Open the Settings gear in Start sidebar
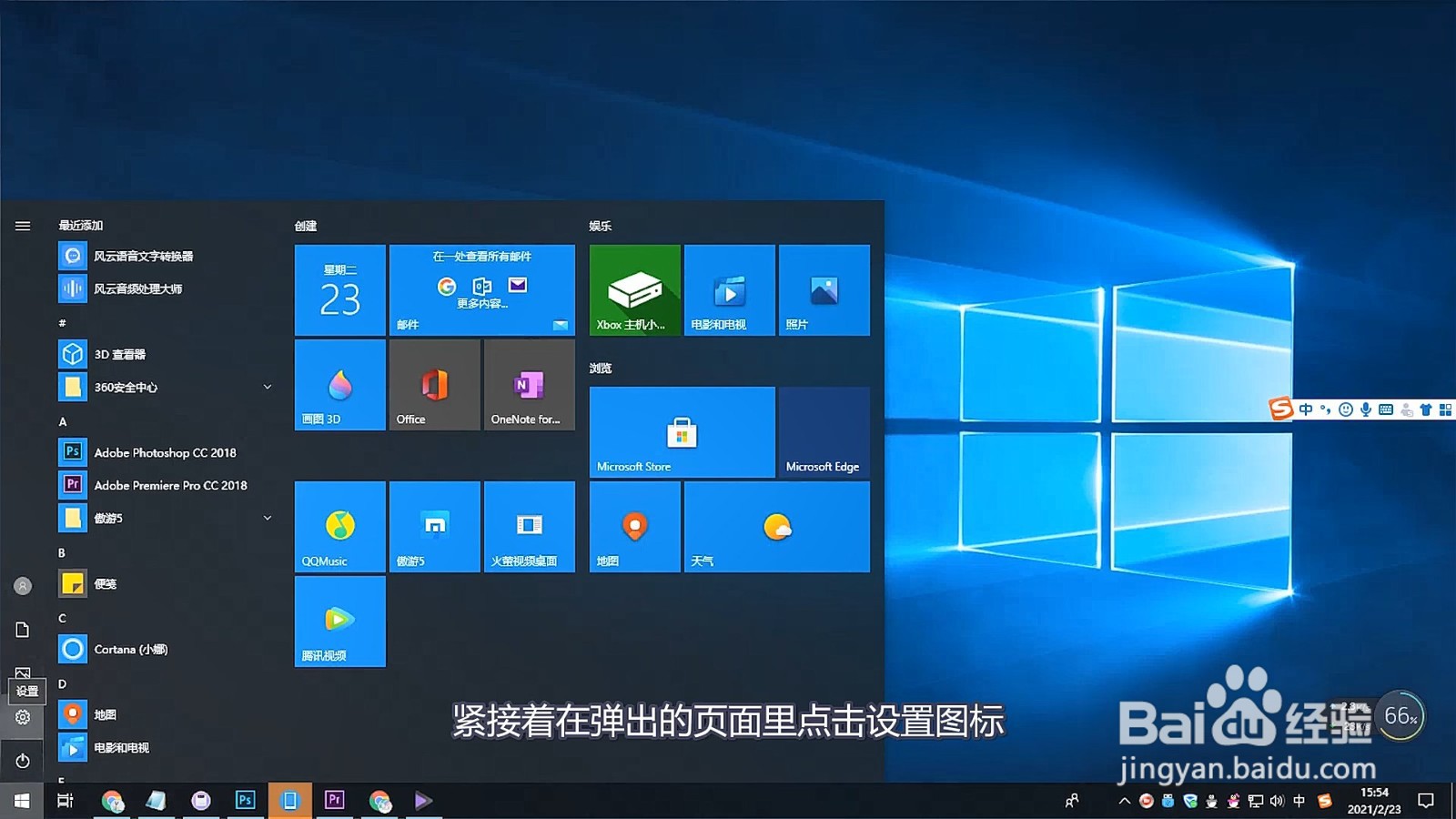This screenshot has width=1456, height=819. (23, 717)
